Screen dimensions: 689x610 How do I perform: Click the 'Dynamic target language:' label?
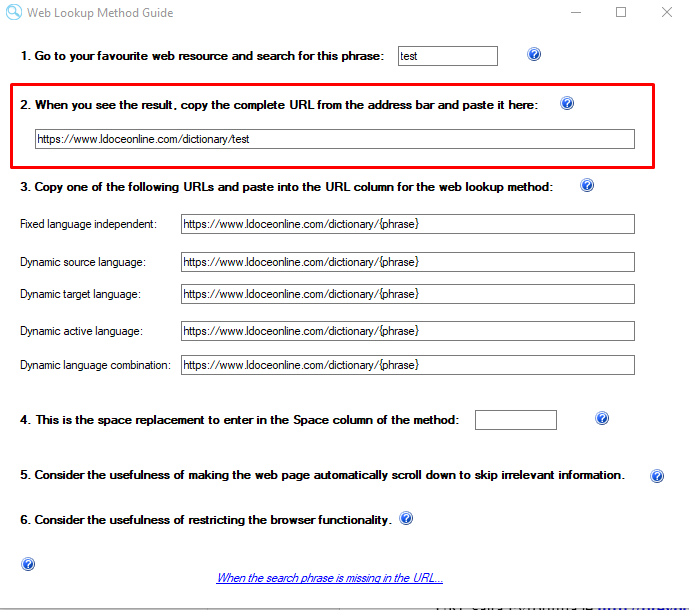[80, 294]
